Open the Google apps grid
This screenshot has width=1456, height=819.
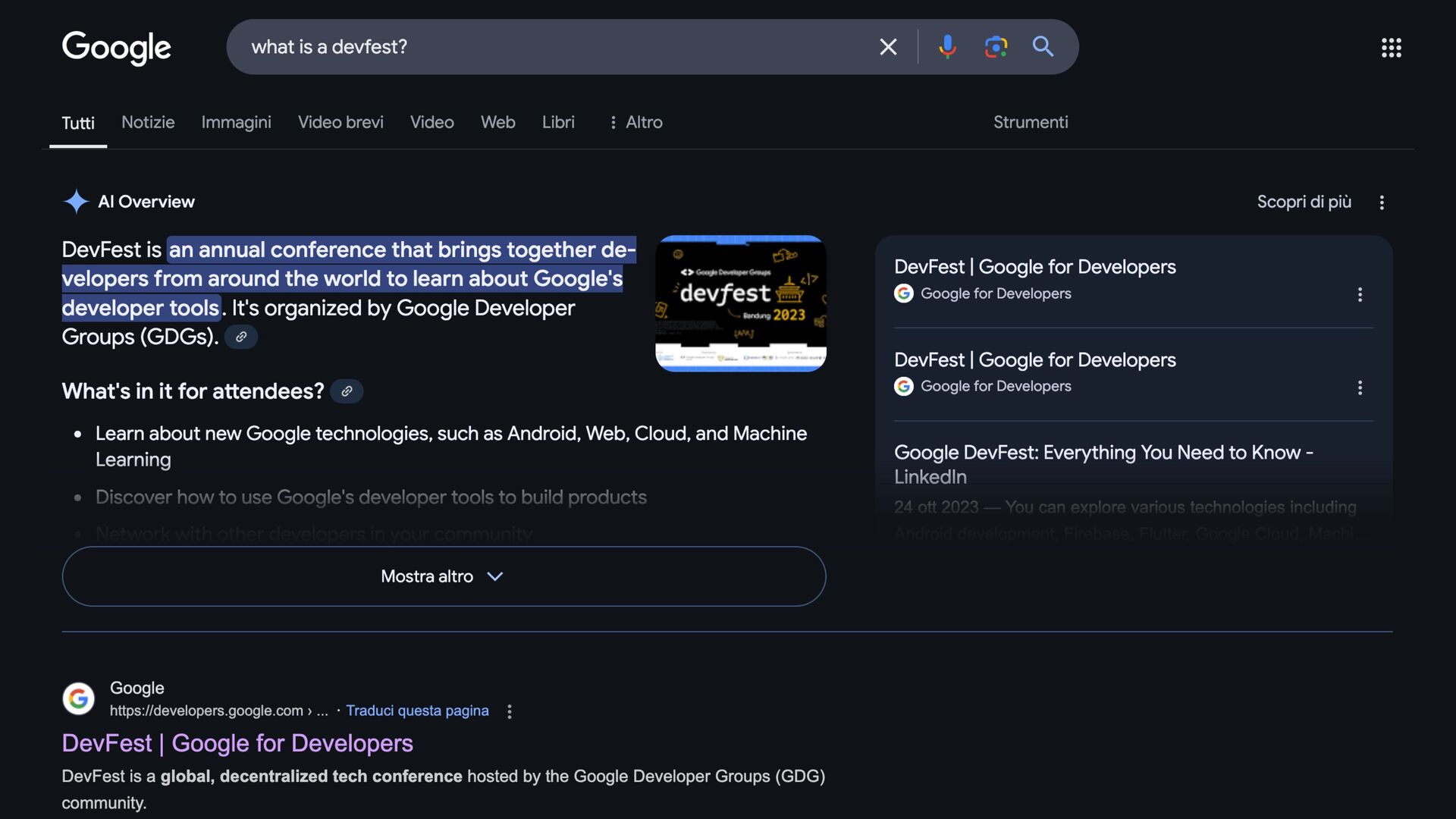1392,48
